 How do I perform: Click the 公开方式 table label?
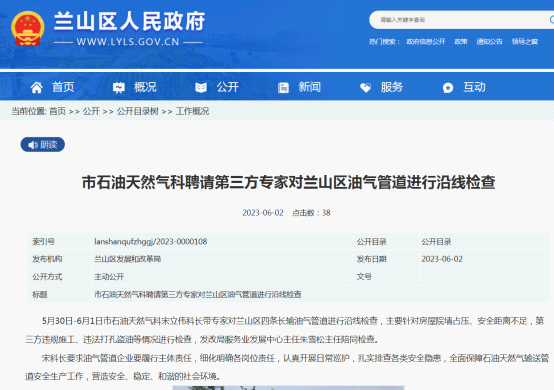(x=47, y=277)
